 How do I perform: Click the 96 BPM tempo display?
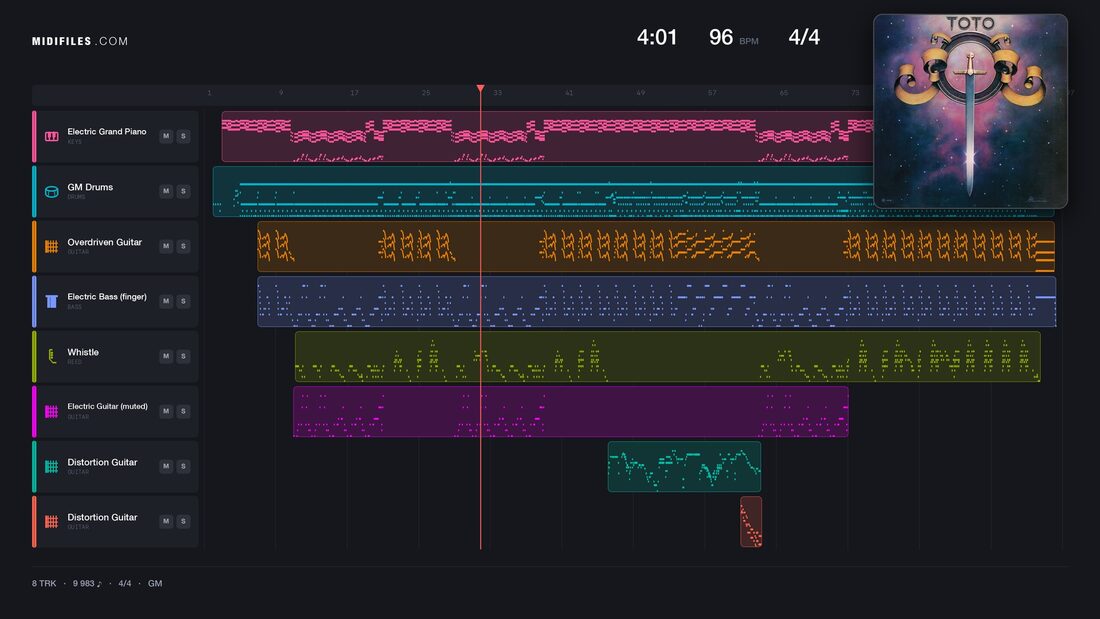pos(734,37)
